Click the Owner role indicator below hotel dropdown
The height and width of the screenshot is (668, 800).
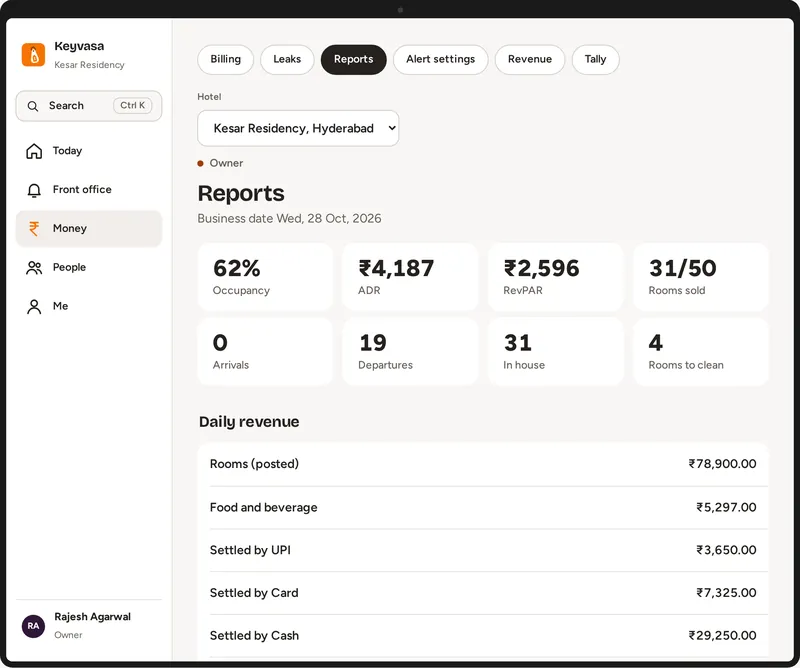tap(220, 163)
